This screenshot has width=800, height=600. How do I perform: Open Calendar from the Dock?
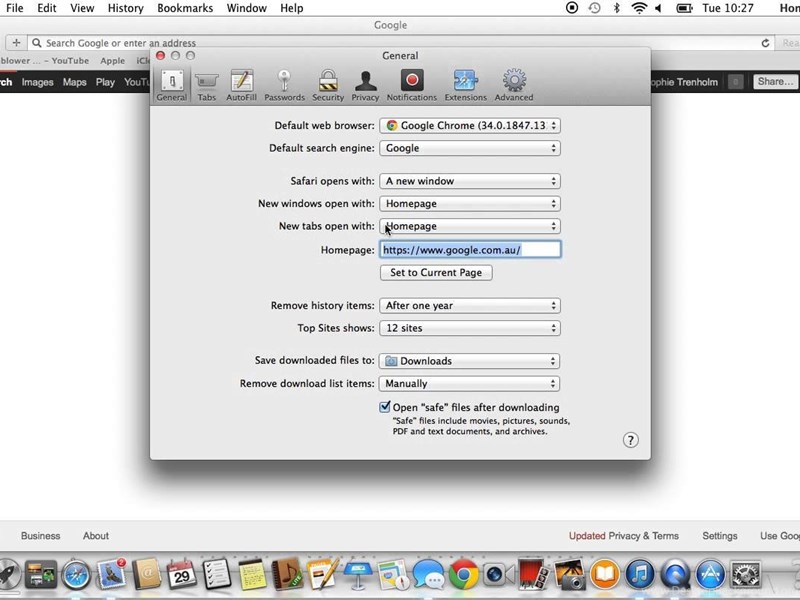pyautogui.click(x=182, y=574)
